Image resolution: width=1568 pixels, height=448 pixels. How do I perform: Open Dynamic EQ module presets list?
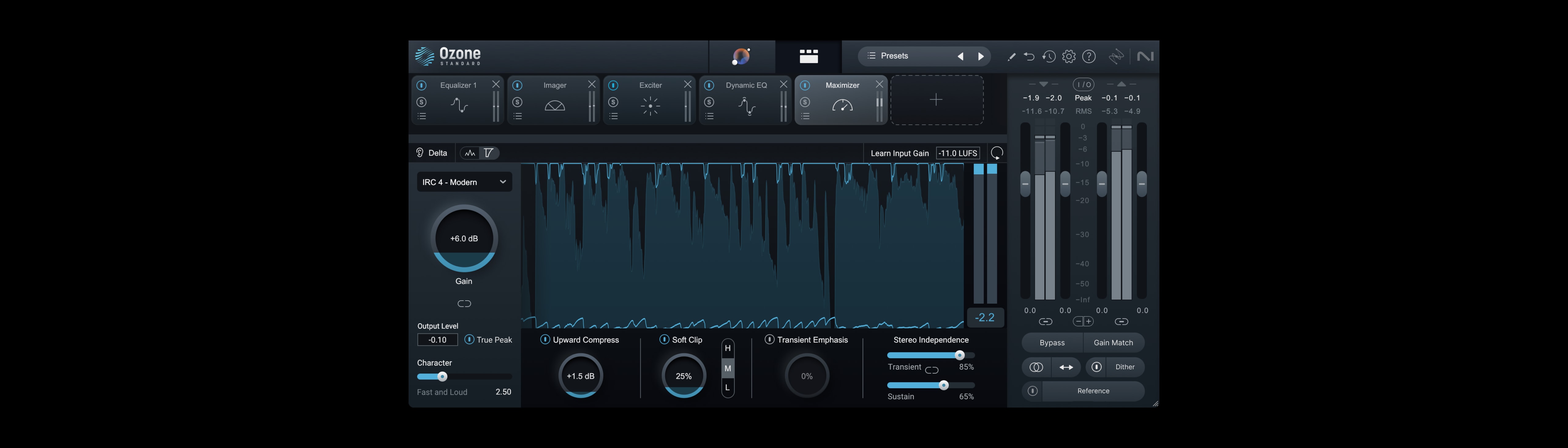709,116
